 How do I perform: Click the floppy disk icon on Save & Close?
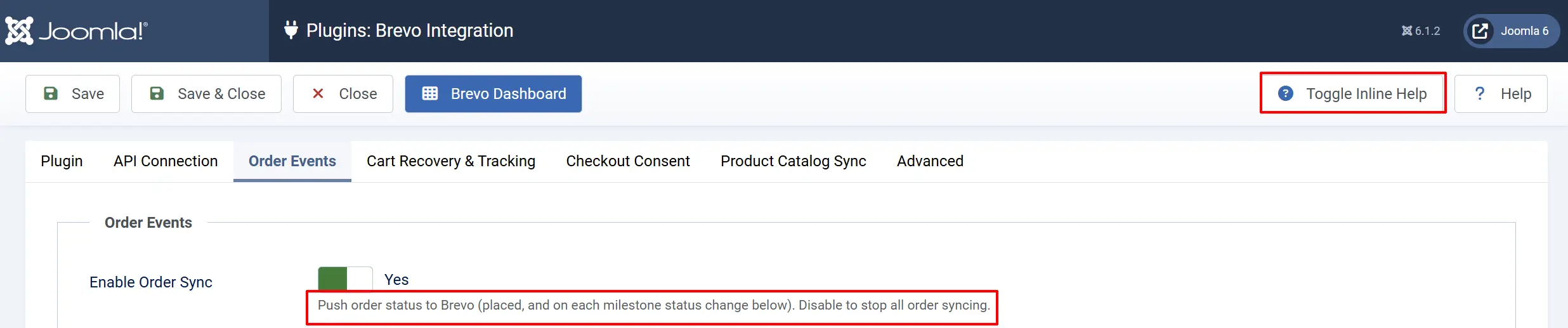(157, 94)
